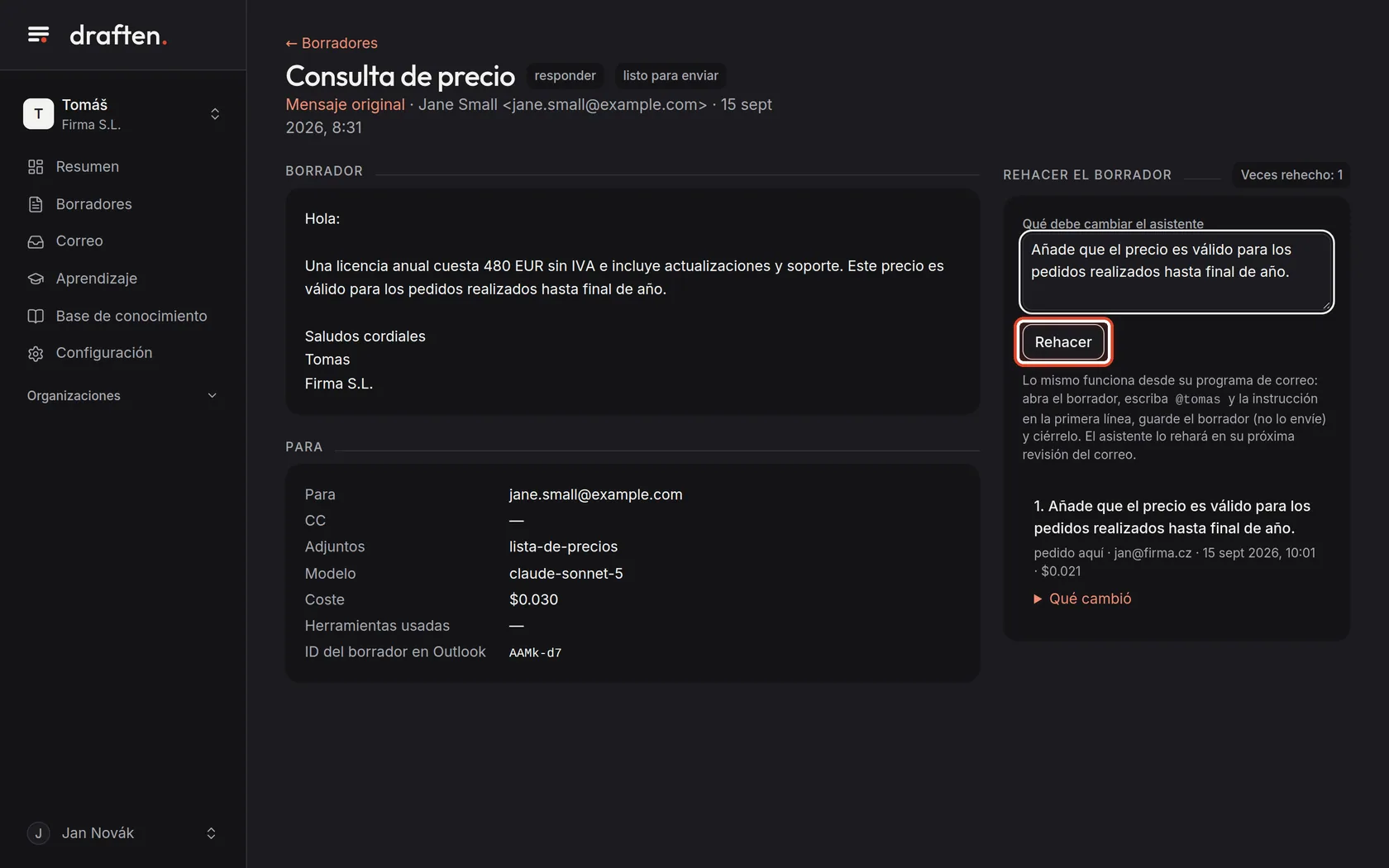Click the Correo inbox icon

point(36,241)
